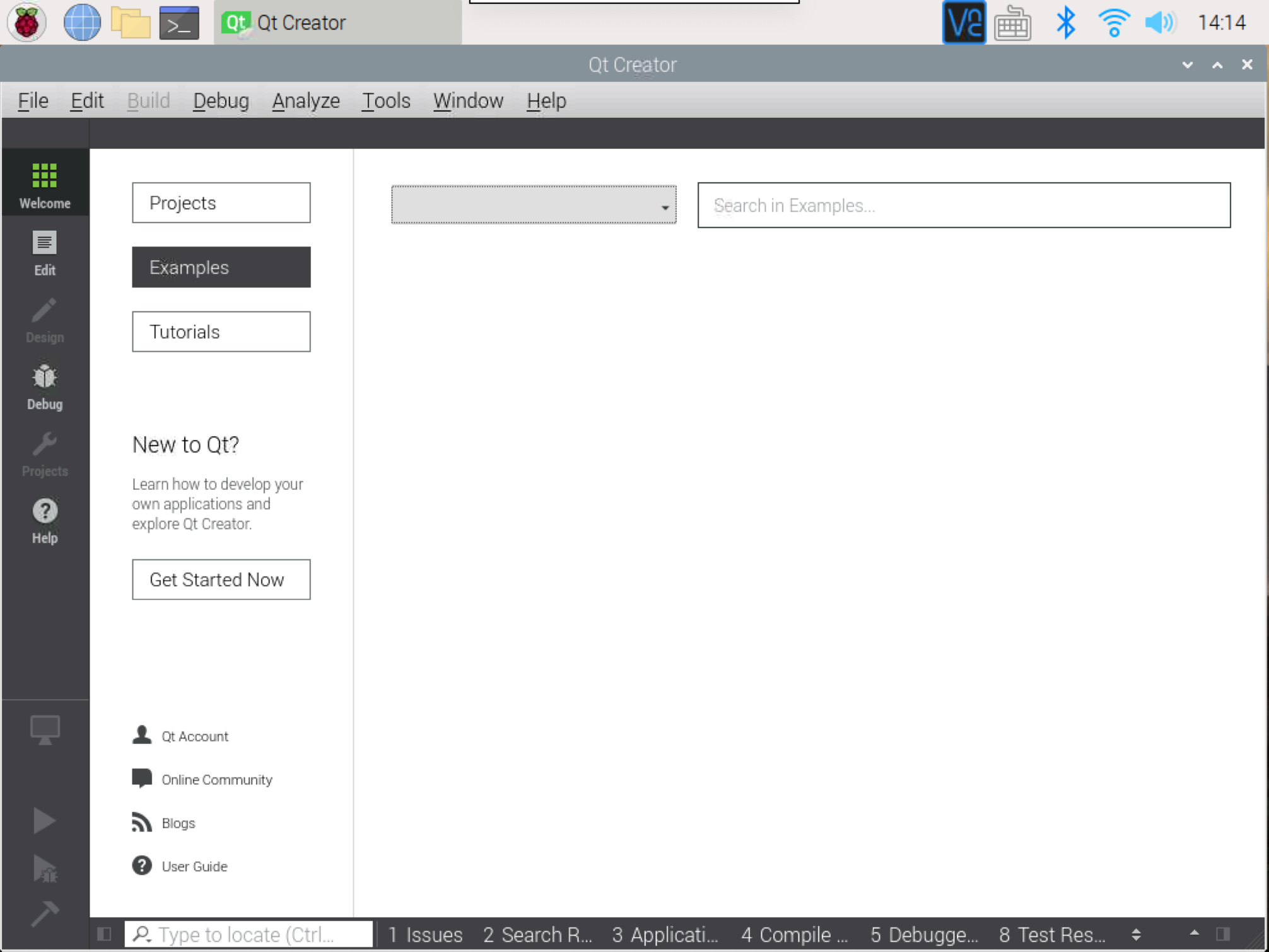Open the output pane selector arrows
The height and width of the screenshot is (952, 1269).
point(1135,934)
